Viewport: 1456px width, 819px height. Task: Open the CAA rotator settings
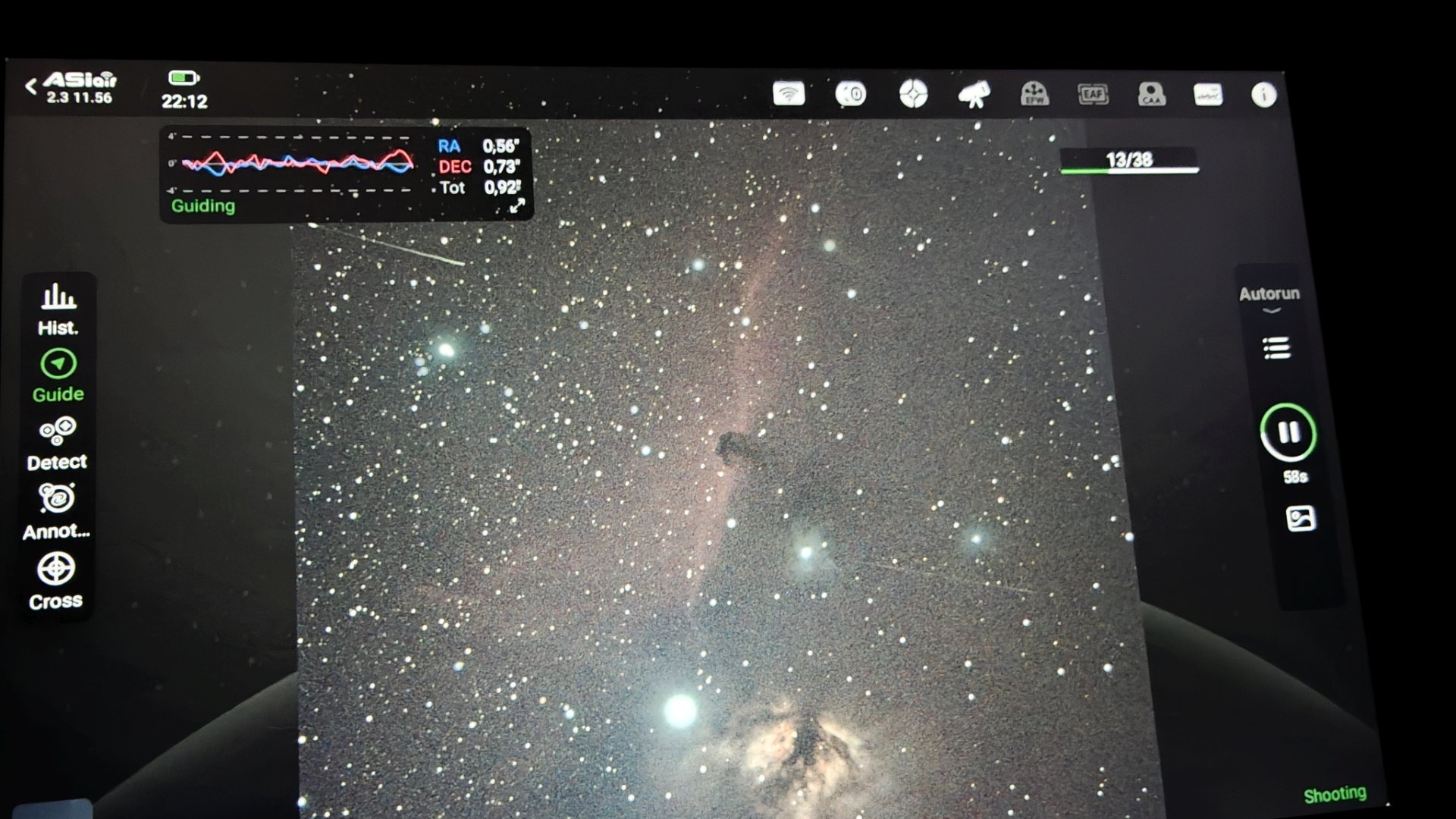point(1151,95)
